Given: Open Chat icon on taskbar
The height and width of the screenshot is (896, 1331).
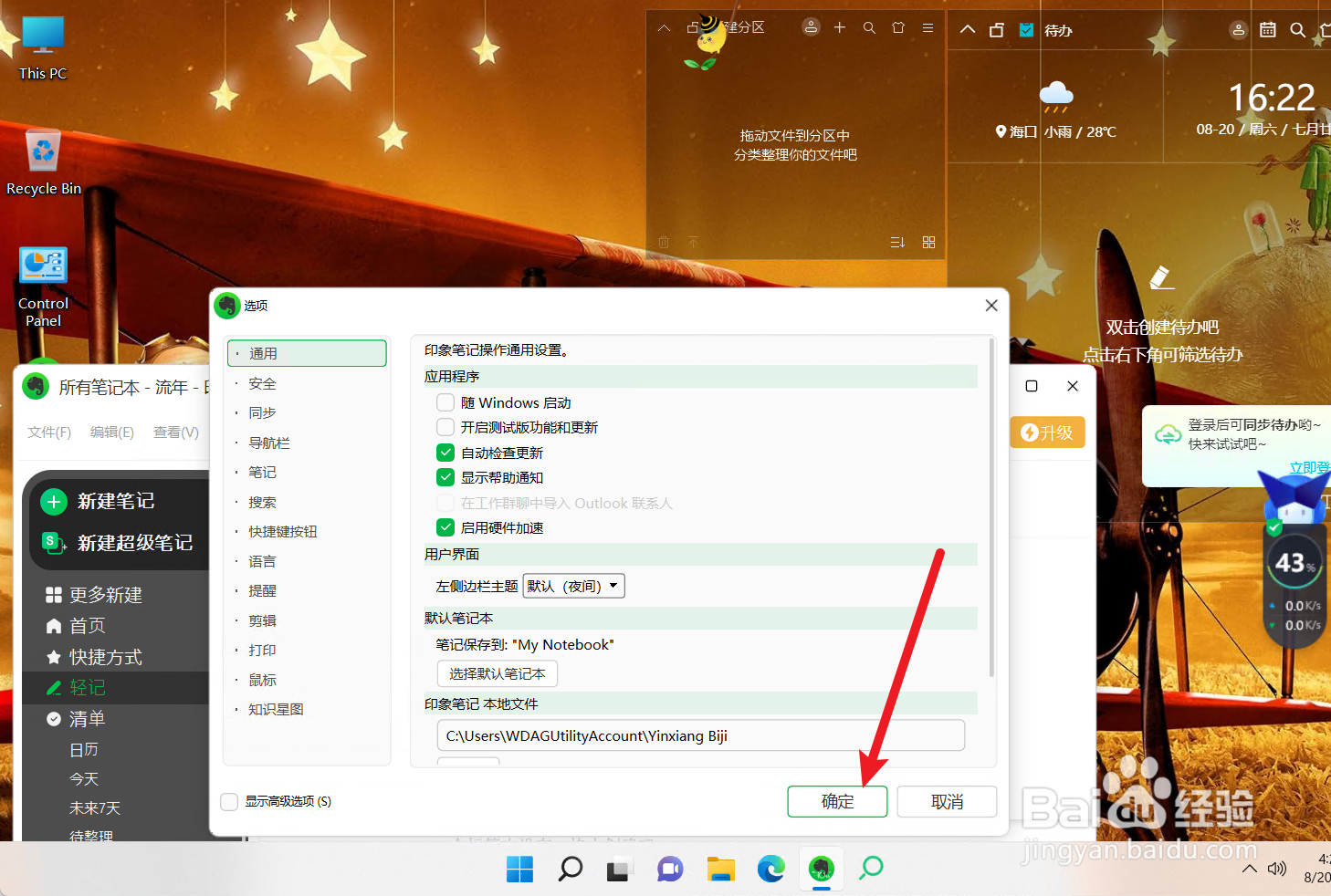Looking at the screenshot, I should 670,869.
